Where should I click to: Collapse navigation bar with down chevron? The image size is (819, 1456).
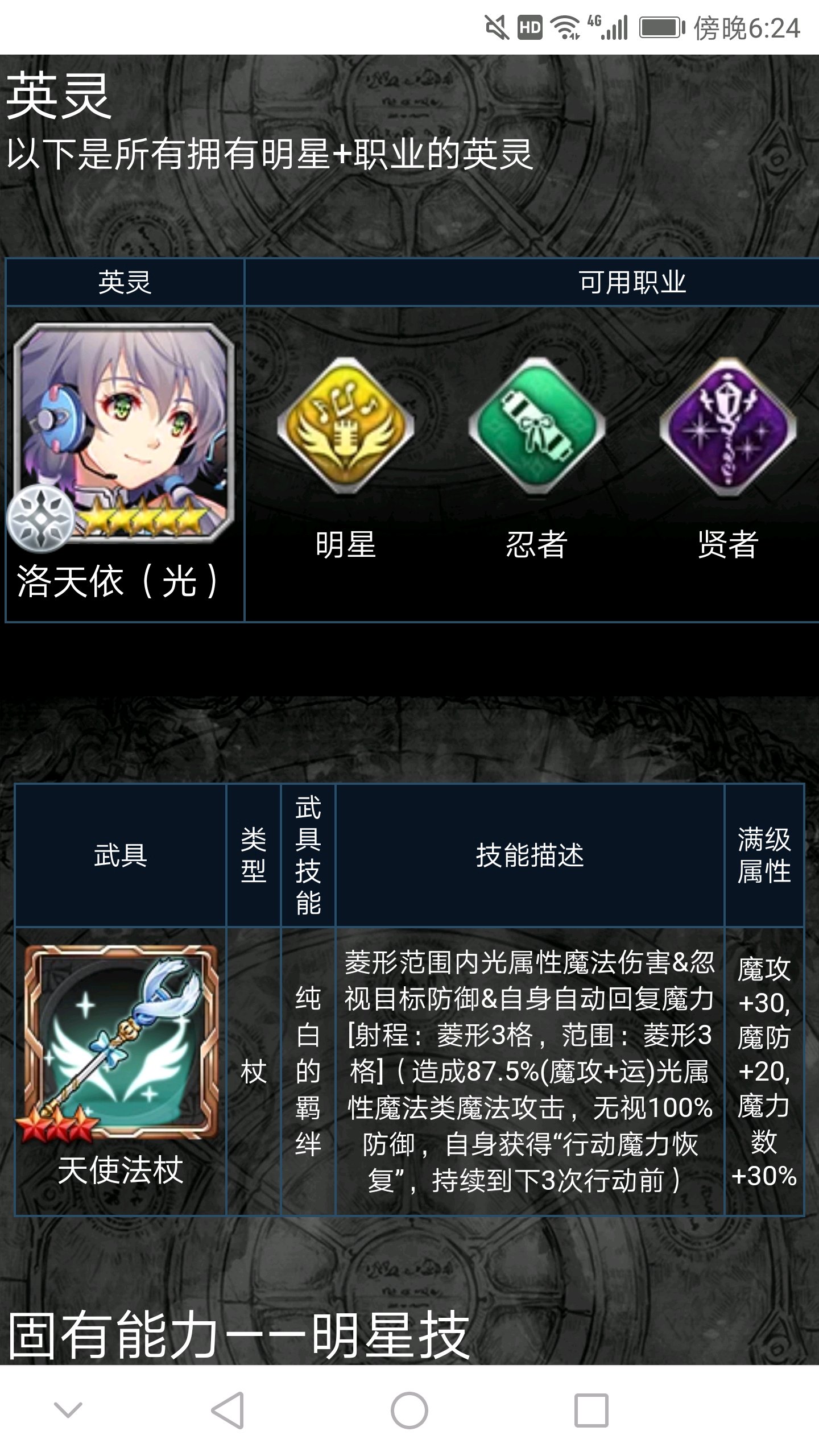point(68,1410)
